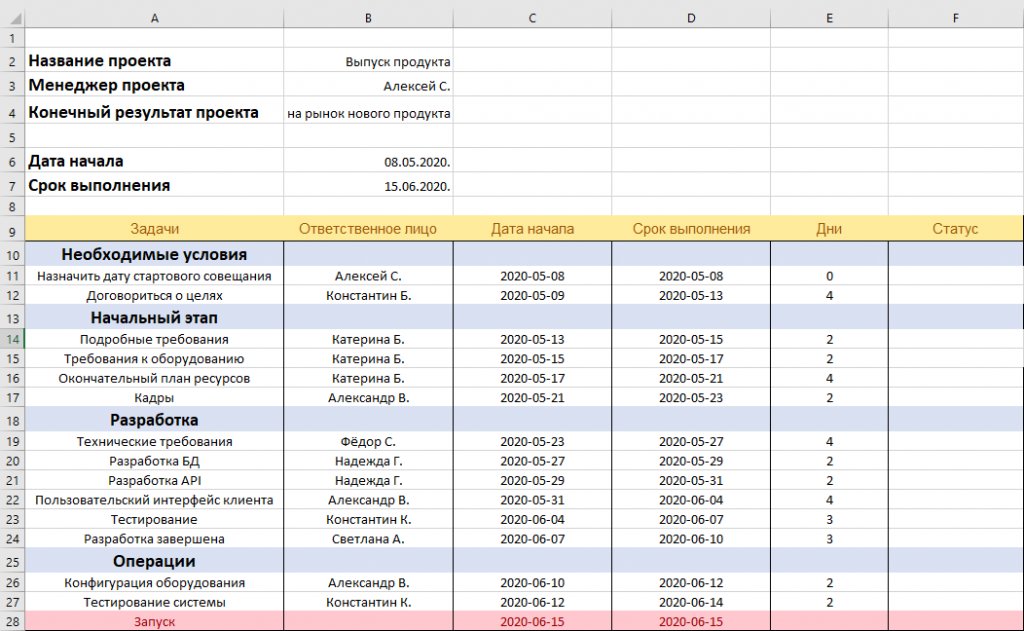Click the deadline cell 15.06.2020.
The height and width of the screenshot is (631, 1024).
coord(368,186)
